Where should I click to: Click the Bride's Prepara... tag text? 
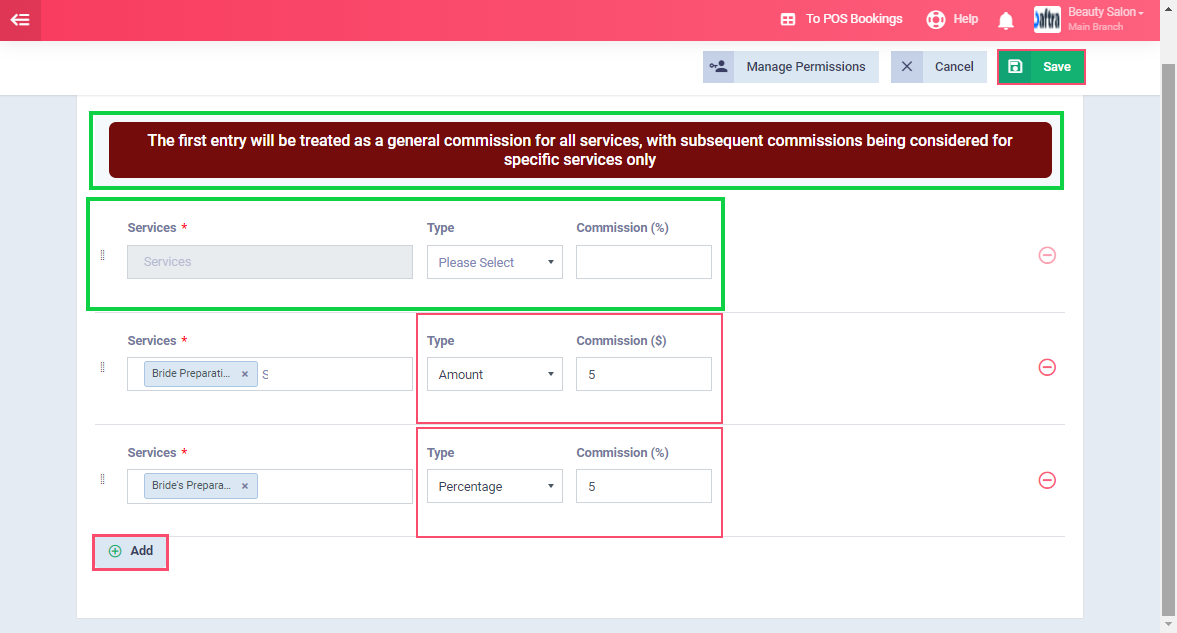tap(191, 485)
